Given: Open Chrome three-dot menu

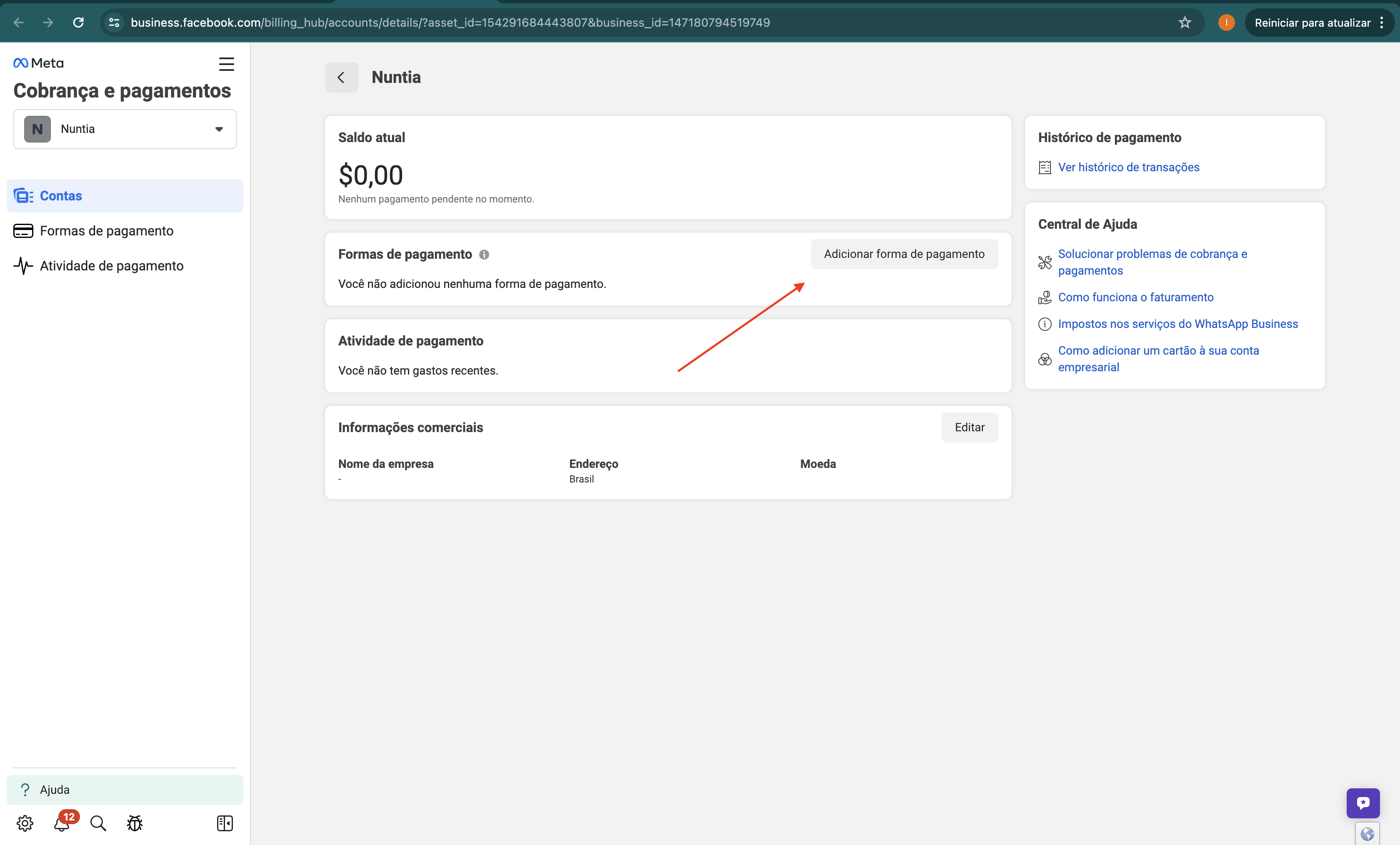Looking at the screenshot, I should (1382, 23).
